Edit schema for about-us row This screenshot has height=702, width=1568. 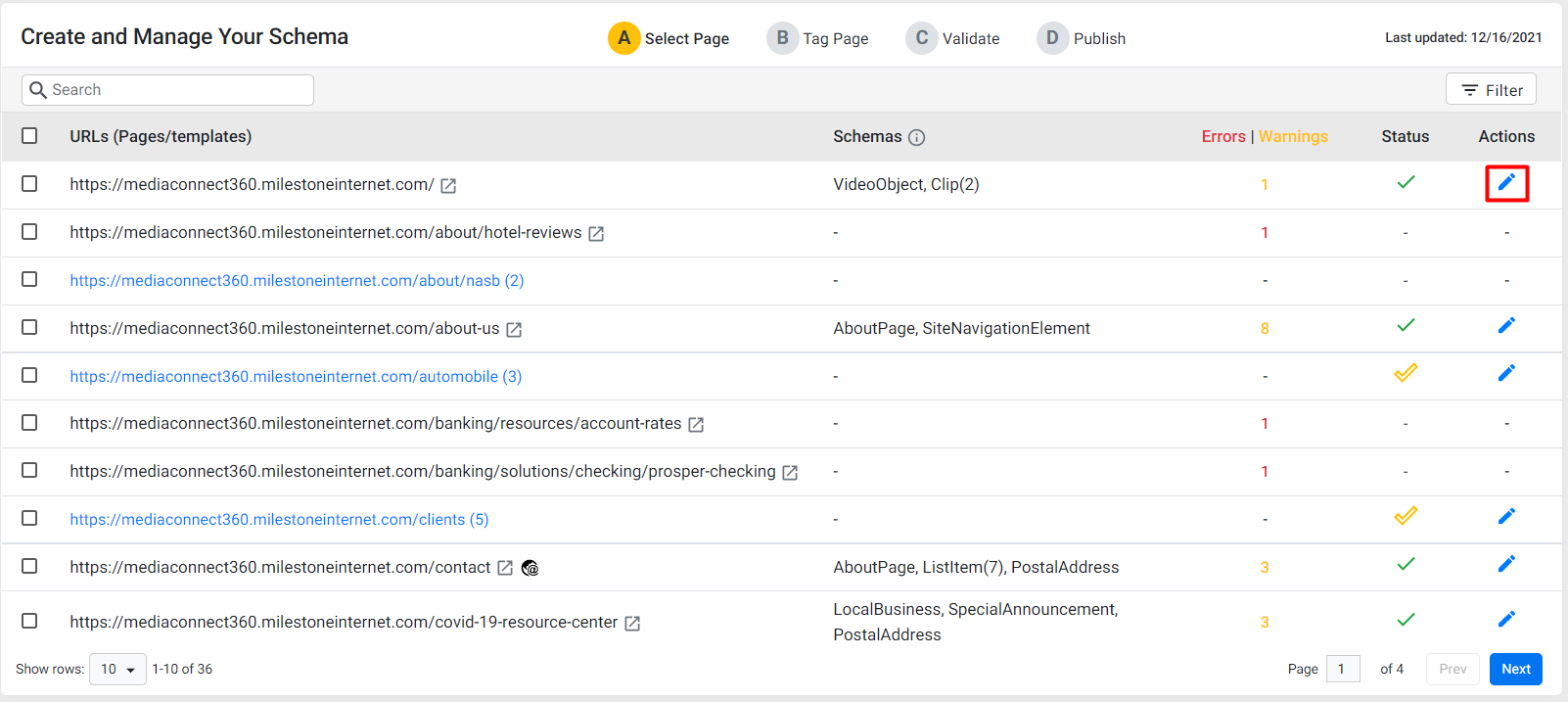(1506, 326)
